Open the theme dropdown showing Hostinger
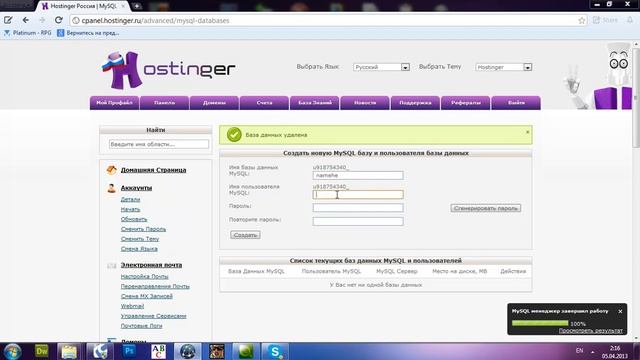Image resolution: width=640 pixels, height=360 pixels. click(x=504, y=67)
